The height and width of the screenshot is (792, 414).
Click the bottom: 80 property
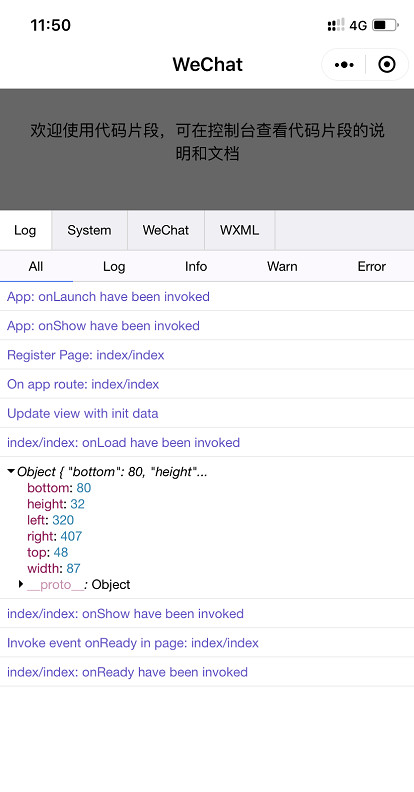click(59, 488)
